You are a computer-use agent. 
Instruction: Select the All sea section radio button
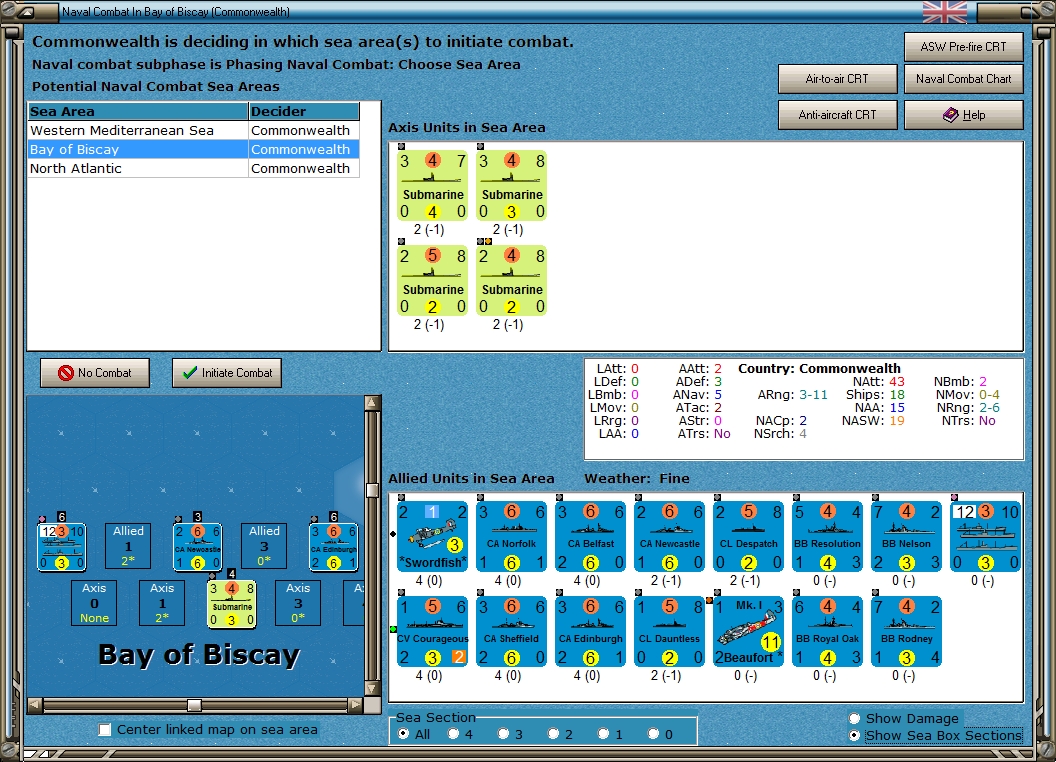point(403,734)
